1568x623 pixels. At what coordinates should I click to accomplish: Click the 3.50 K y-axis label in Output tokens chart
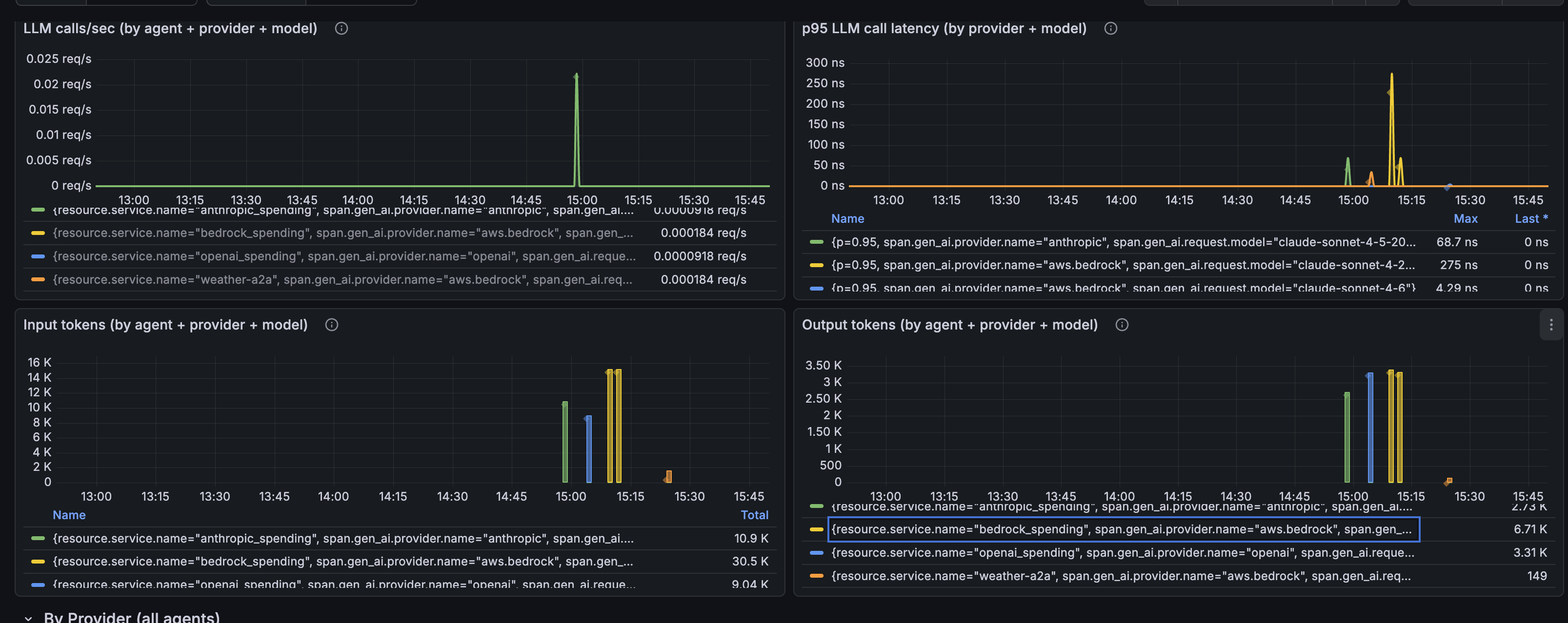[x=823, y=366]
